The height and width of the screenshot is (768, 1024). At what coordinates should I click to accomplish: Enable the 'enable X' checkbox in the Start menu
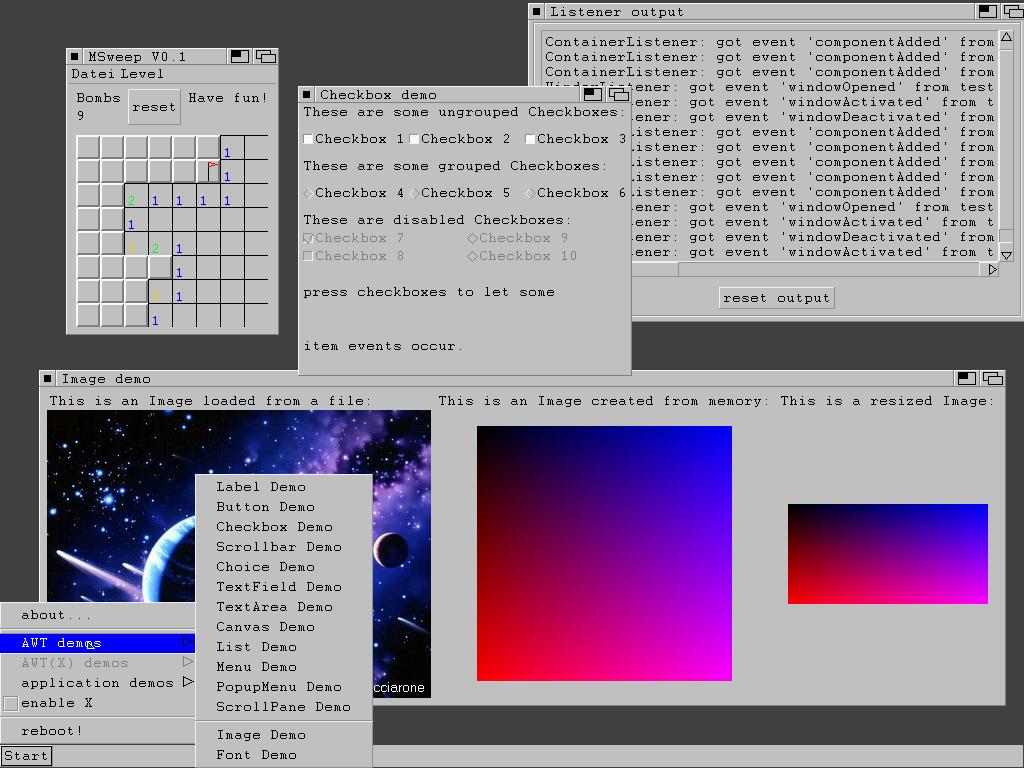[x=11, y=703]
